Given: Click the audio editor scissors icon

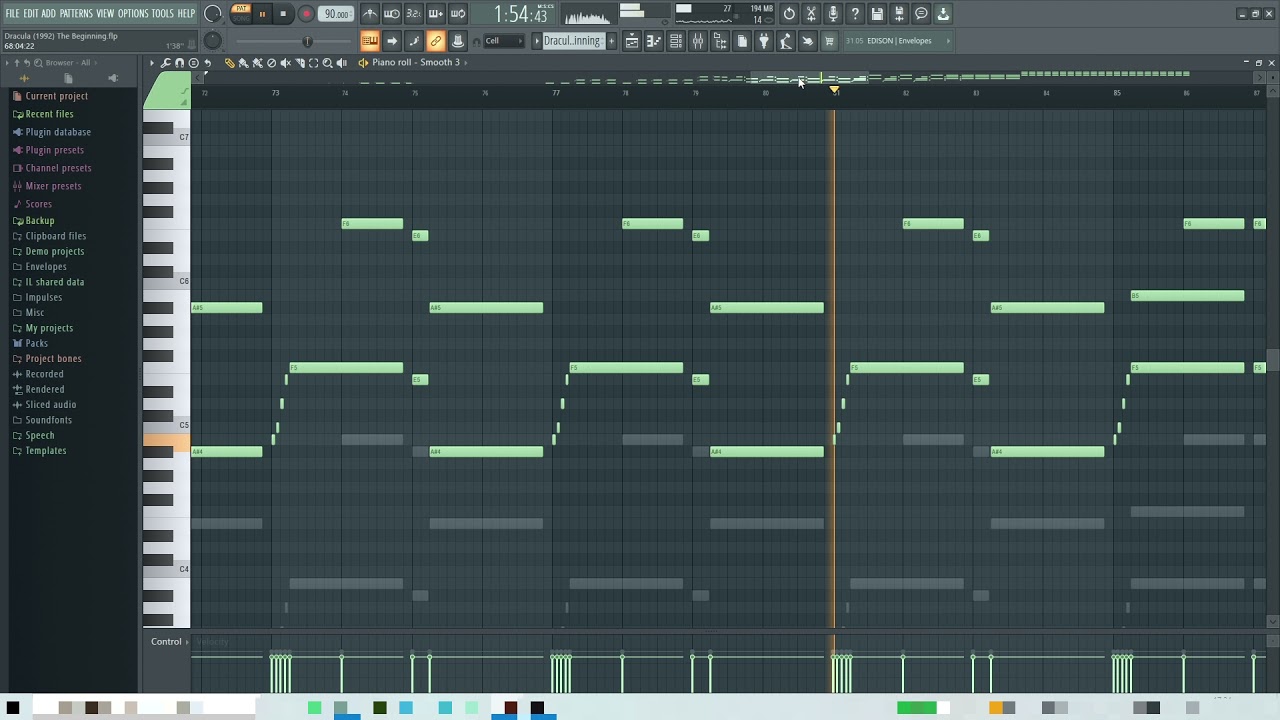Looking at the screenshot, I should 811,14.
